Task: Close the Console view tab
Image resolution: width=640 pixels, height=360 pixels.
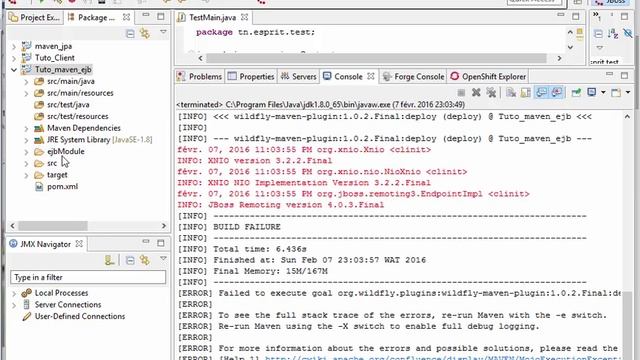Action: pyautogui.click(x=371, y=76)
